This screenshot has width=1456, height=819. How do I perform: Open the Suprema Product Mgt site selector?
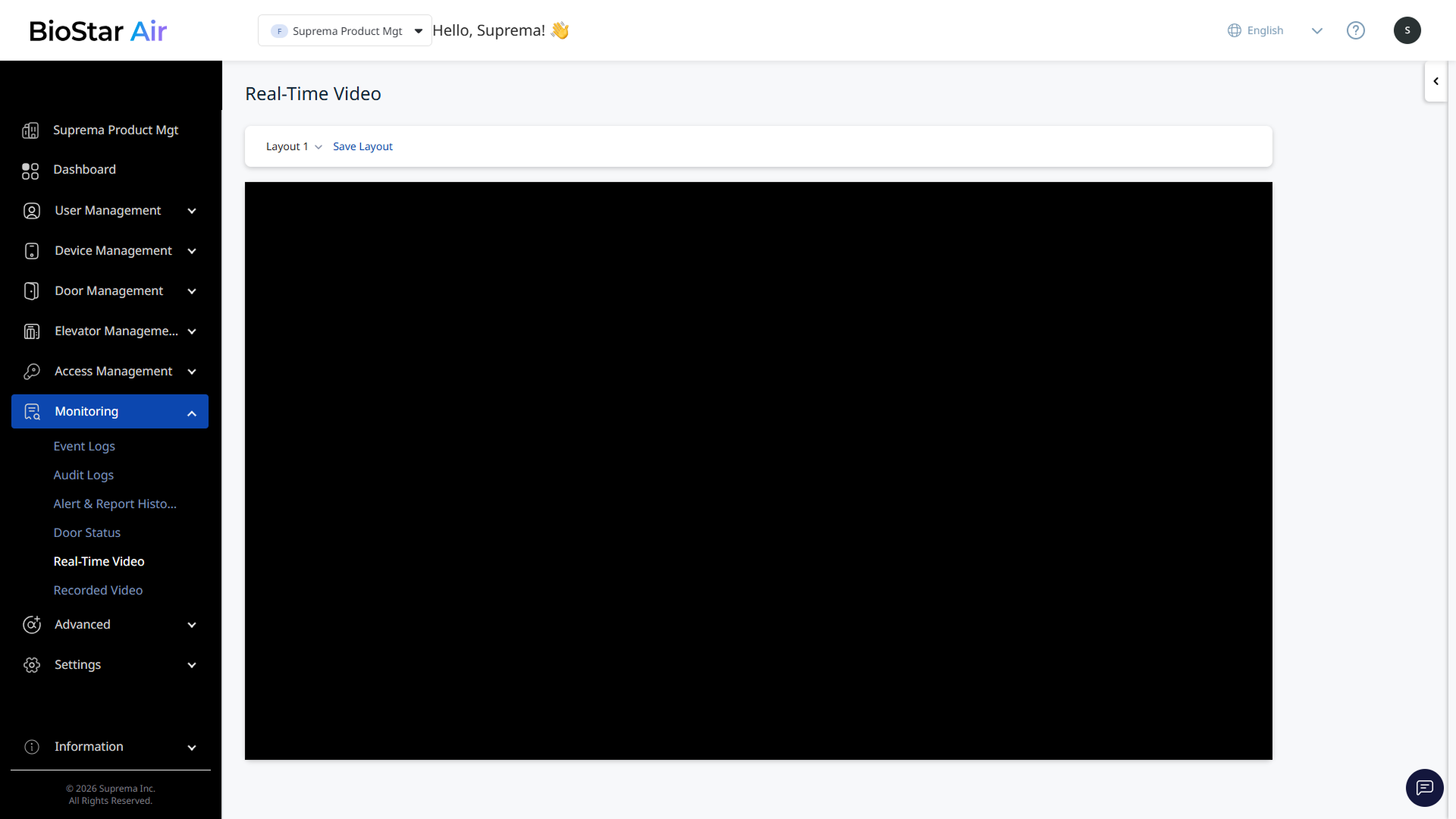(345, 31)
